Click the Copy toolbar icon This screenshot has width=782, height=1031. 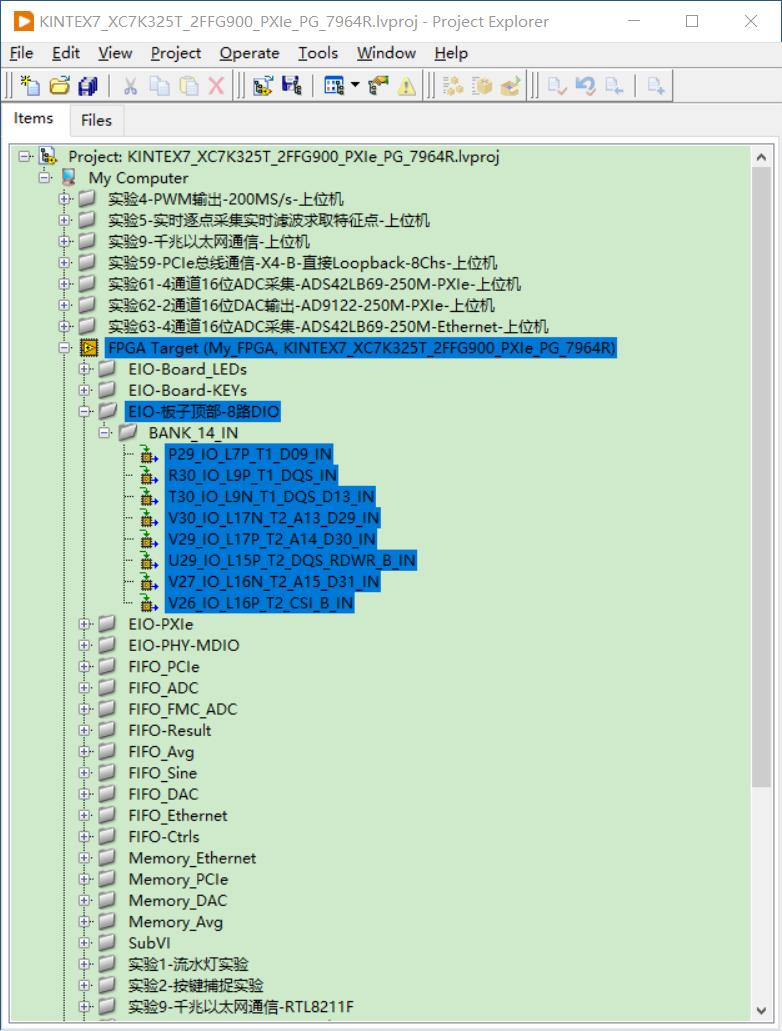[159, 85]
